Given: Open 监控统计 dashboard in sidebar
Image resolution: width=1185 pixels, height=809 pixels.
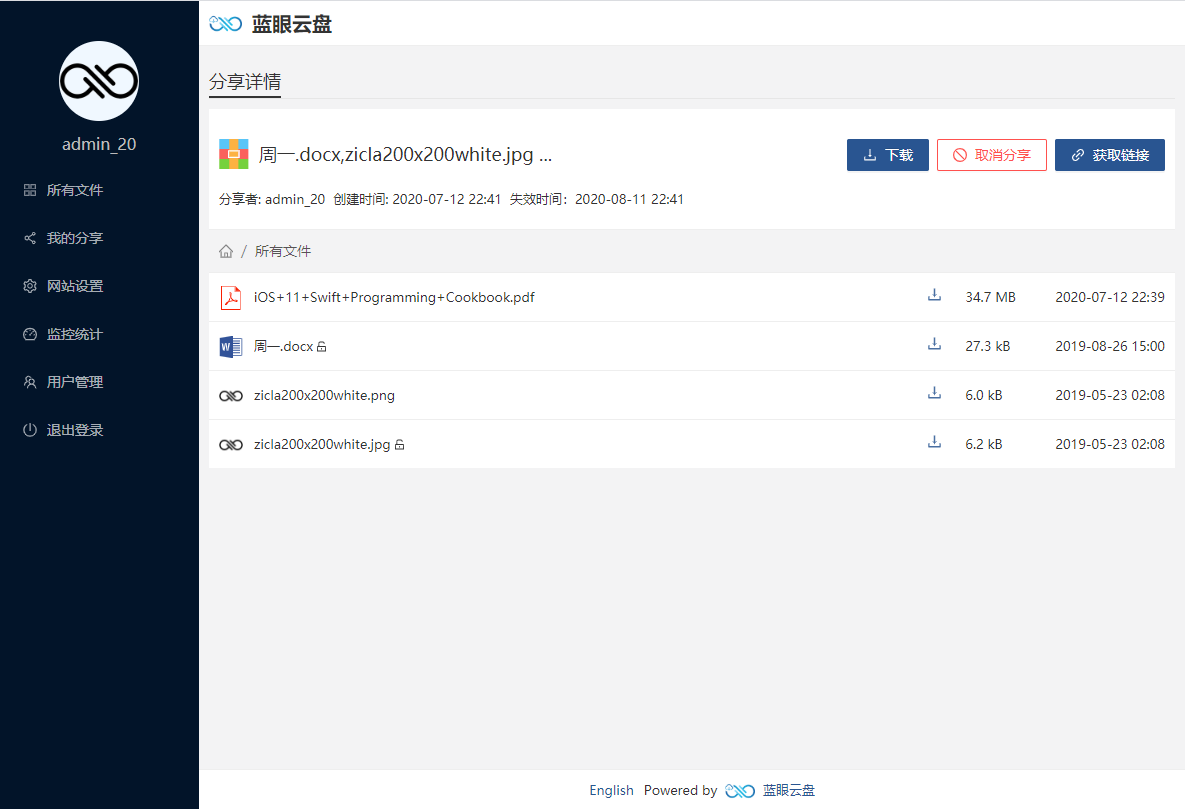Looking at the screenshot, I should tap(75, 334).
